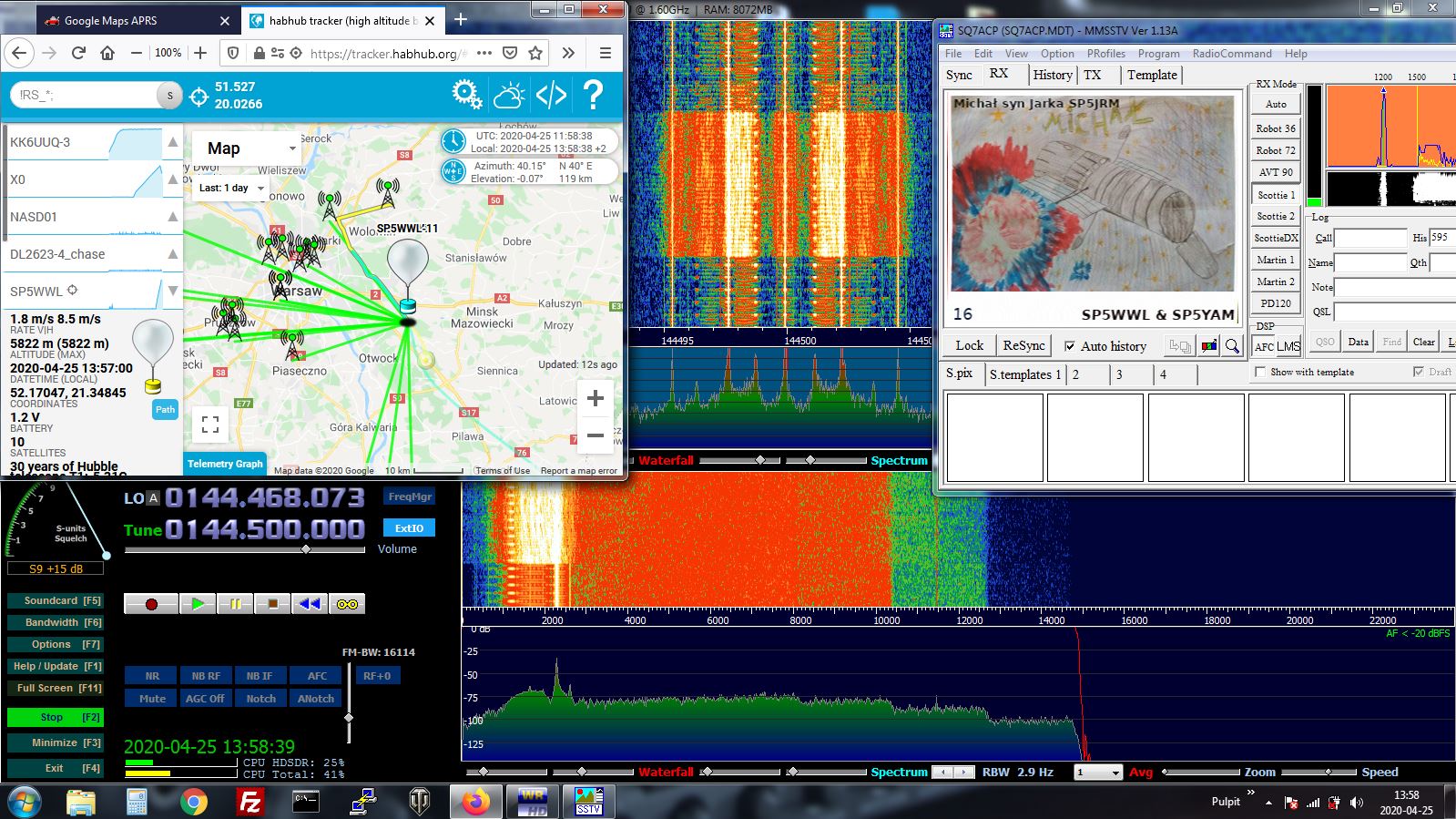Open habhub help question mark icon
Viewport: 1456px width, 819px height.
593,94
